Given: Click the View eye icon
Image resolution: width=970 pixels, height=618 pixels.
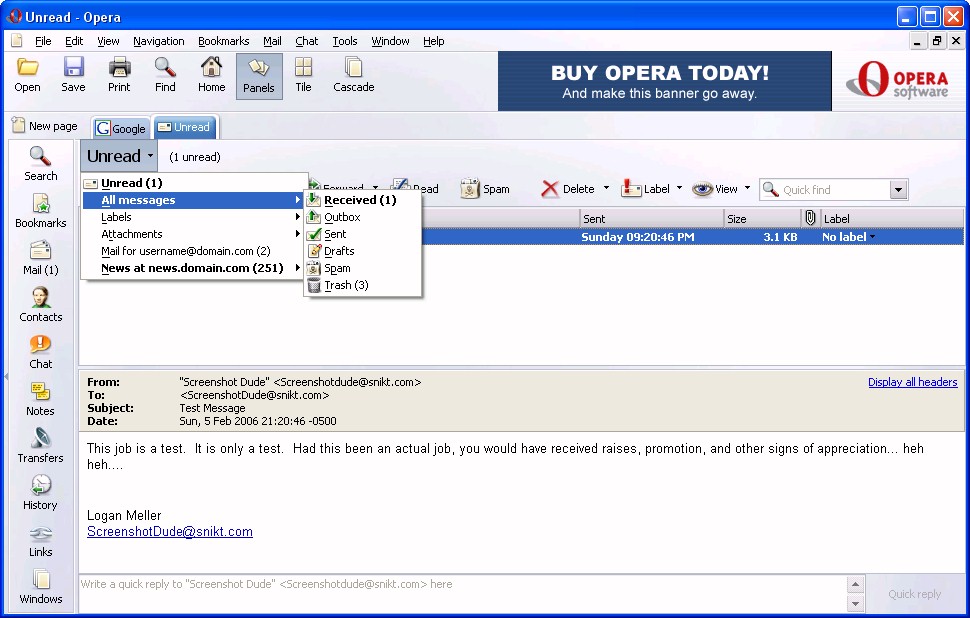Looking at the screenshot, I should point(702,189).
